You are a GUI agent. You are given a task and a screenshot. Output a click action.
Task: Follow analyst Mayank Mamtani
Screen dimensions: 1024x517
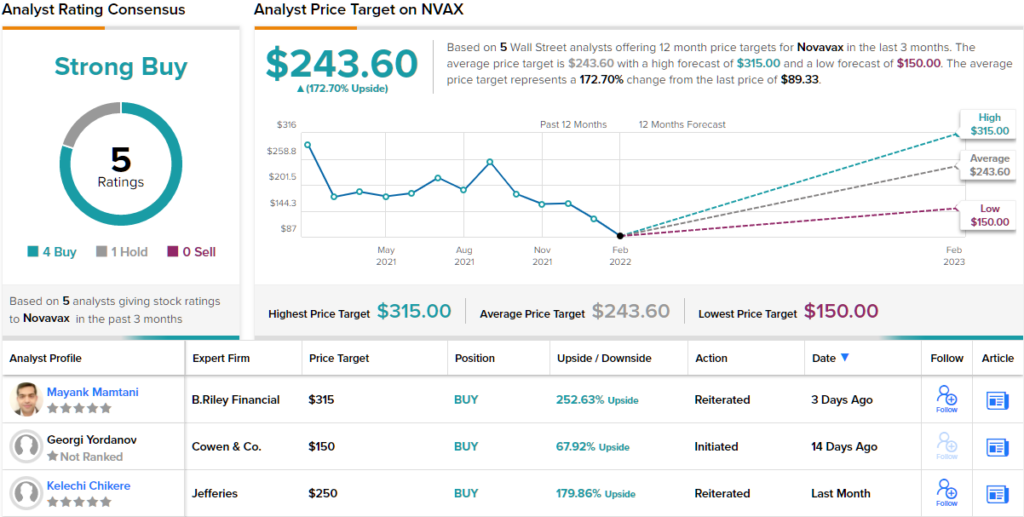pyautogui.click(x=946, y=397)
